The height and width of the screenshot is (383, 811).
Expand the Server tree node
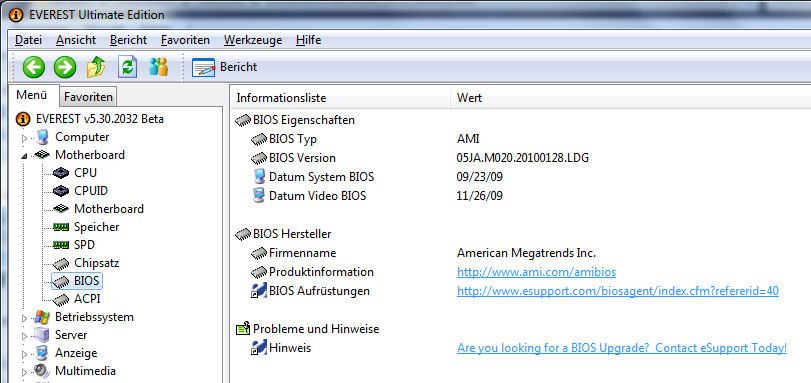coord(24,336)
